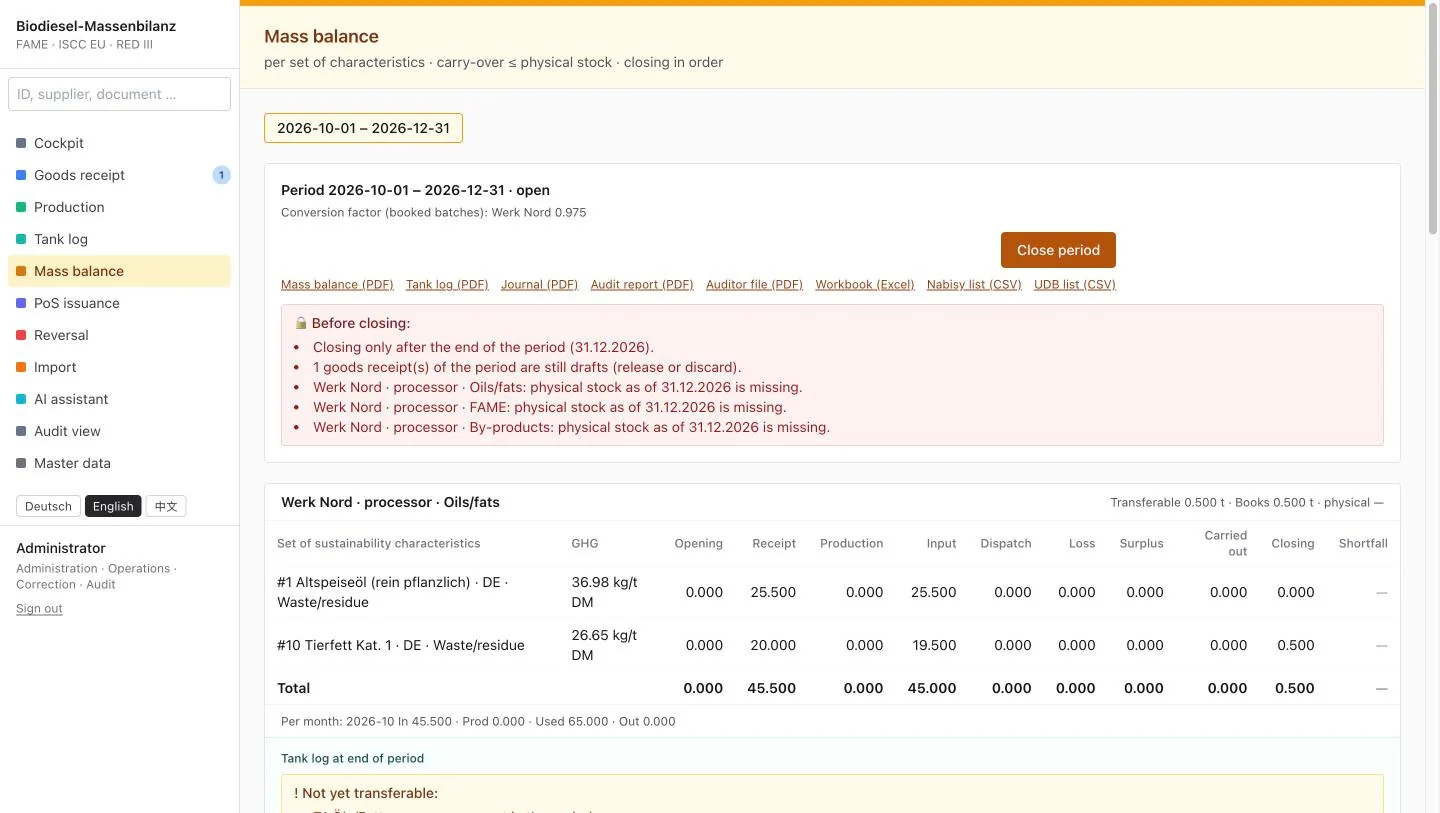
Task: Click receipt value 25.500 for Altspeiseöl
Action: [773, 592]
